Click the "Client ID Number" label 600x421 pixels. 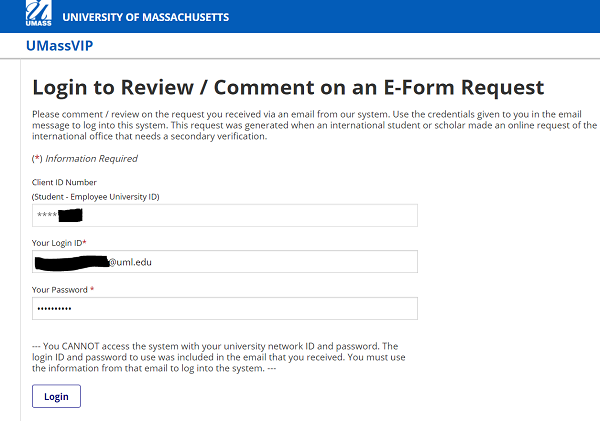[x=64, y=182]
